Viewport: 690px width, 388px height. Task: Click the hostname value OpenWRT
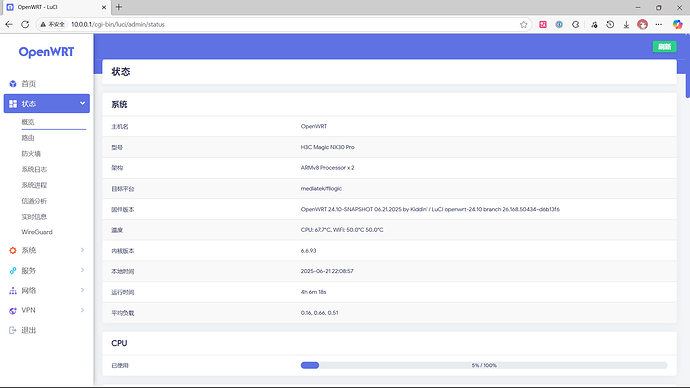(314, 126)
